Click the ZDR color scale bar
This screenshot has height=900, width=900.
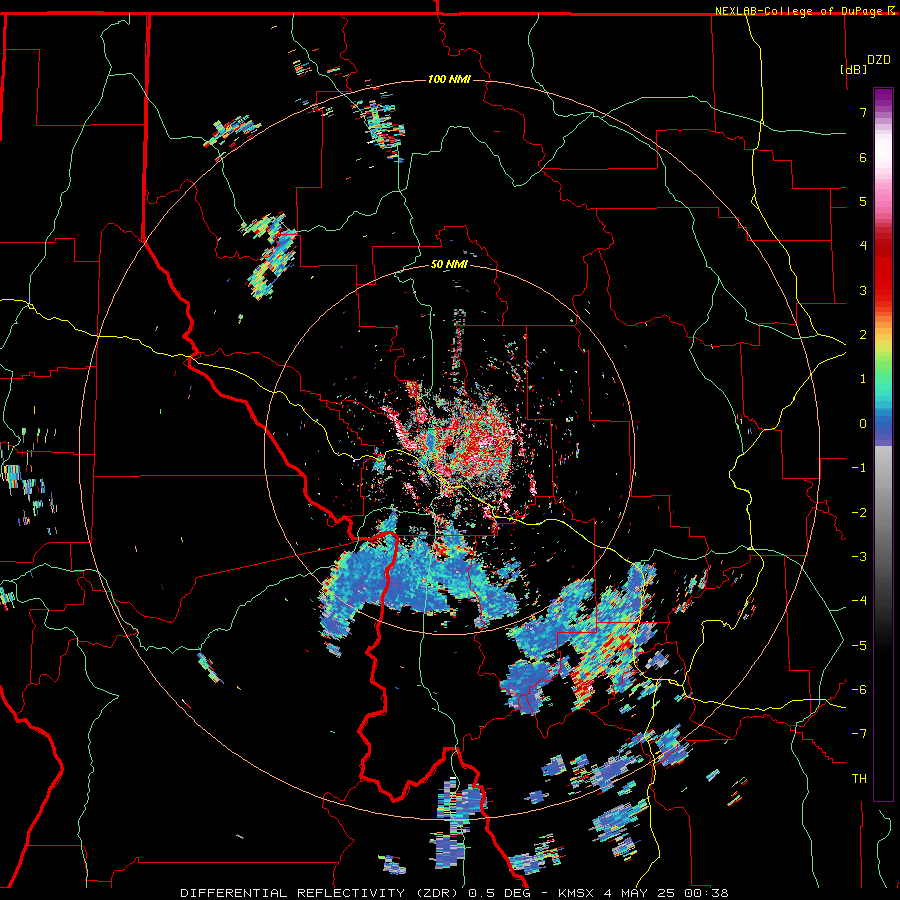pyautogui.click(x=883, y=444)
